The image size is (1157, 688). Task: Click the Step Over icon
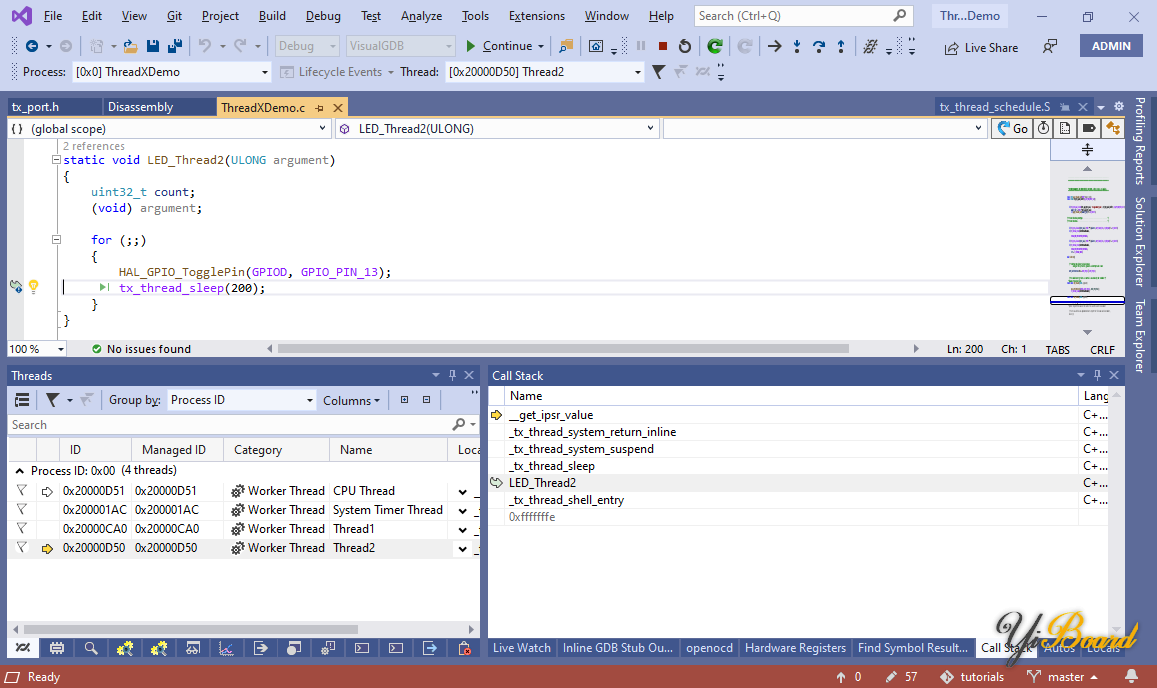tap(819, 46)
